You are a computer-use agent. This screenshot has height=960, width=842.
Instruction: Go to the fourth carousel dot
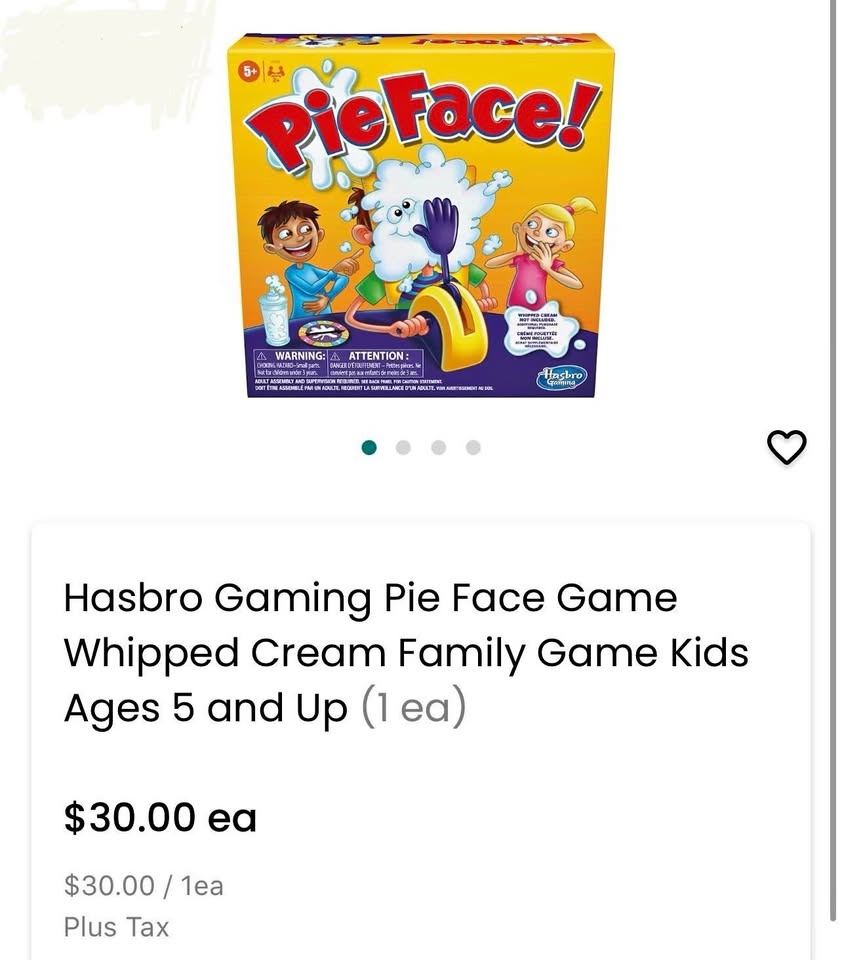(473, 447)
